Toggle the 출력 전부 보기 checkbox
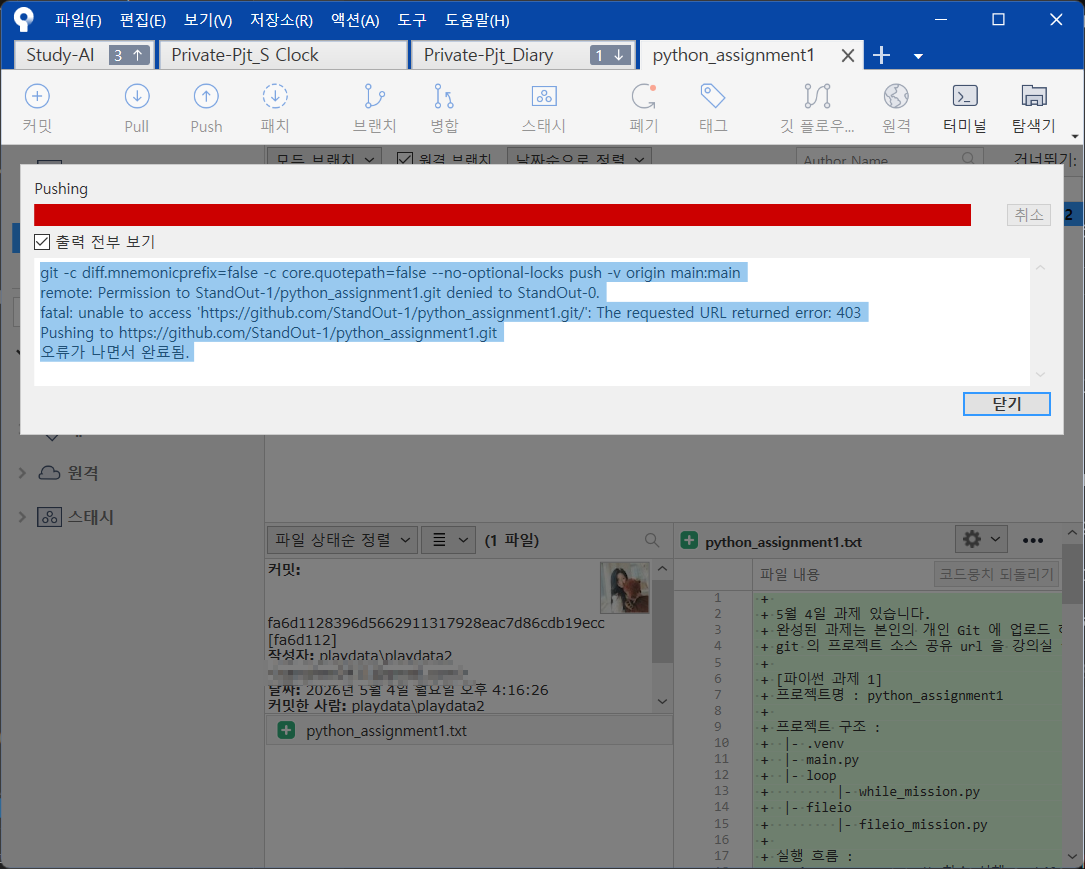1085x869 pixels. coord(42,241)
